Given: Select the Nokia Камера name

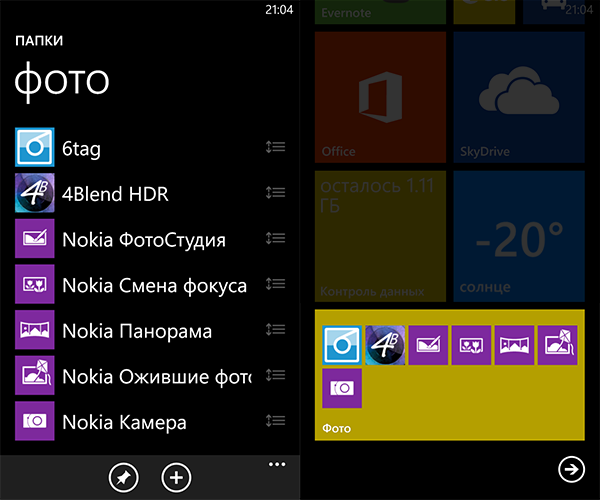Looking at the screenshot, I should [x=124, y=423].
